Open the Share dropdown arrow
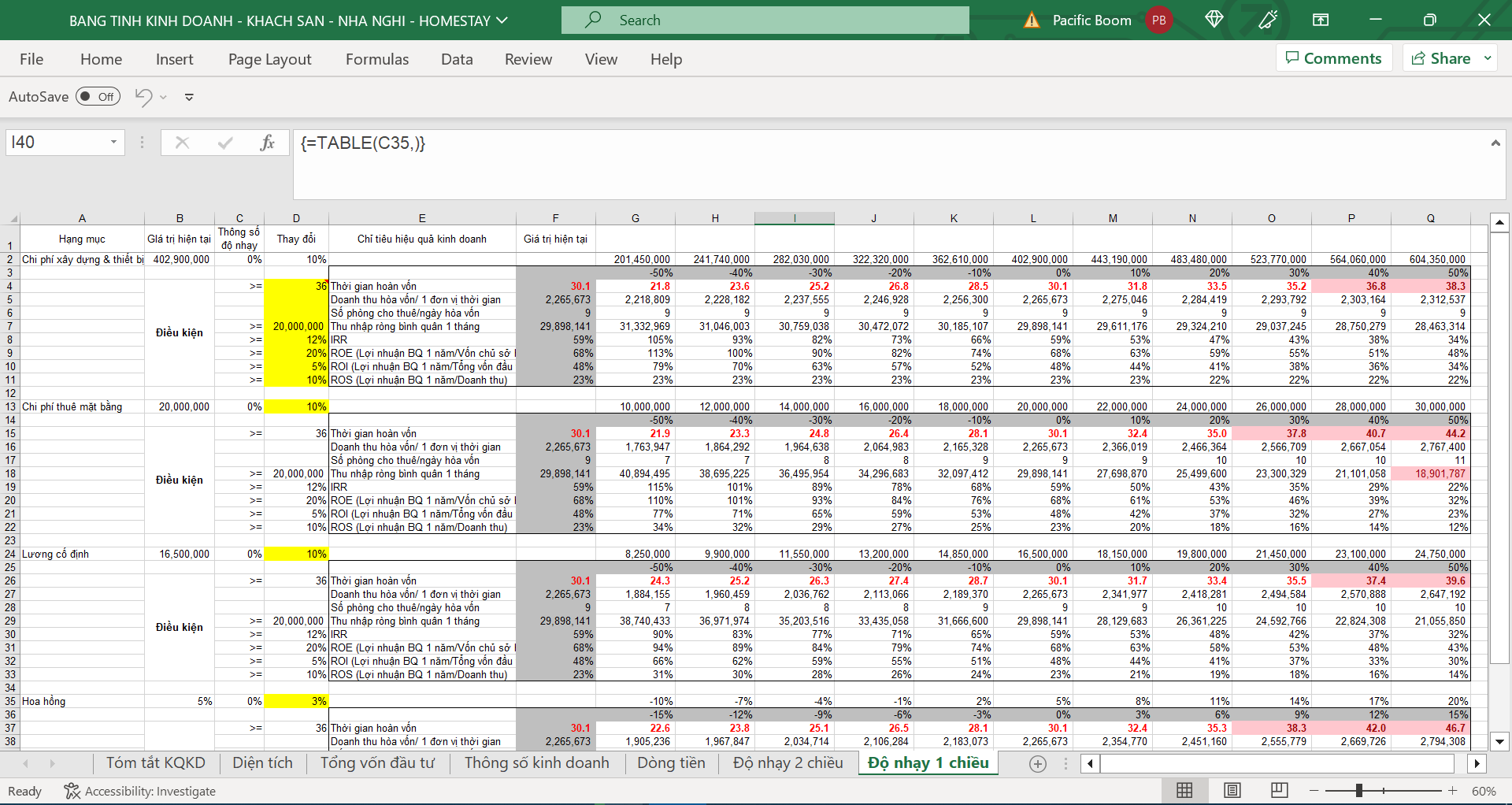Viewport: 1512px width, 805px height. (1488, 58)
